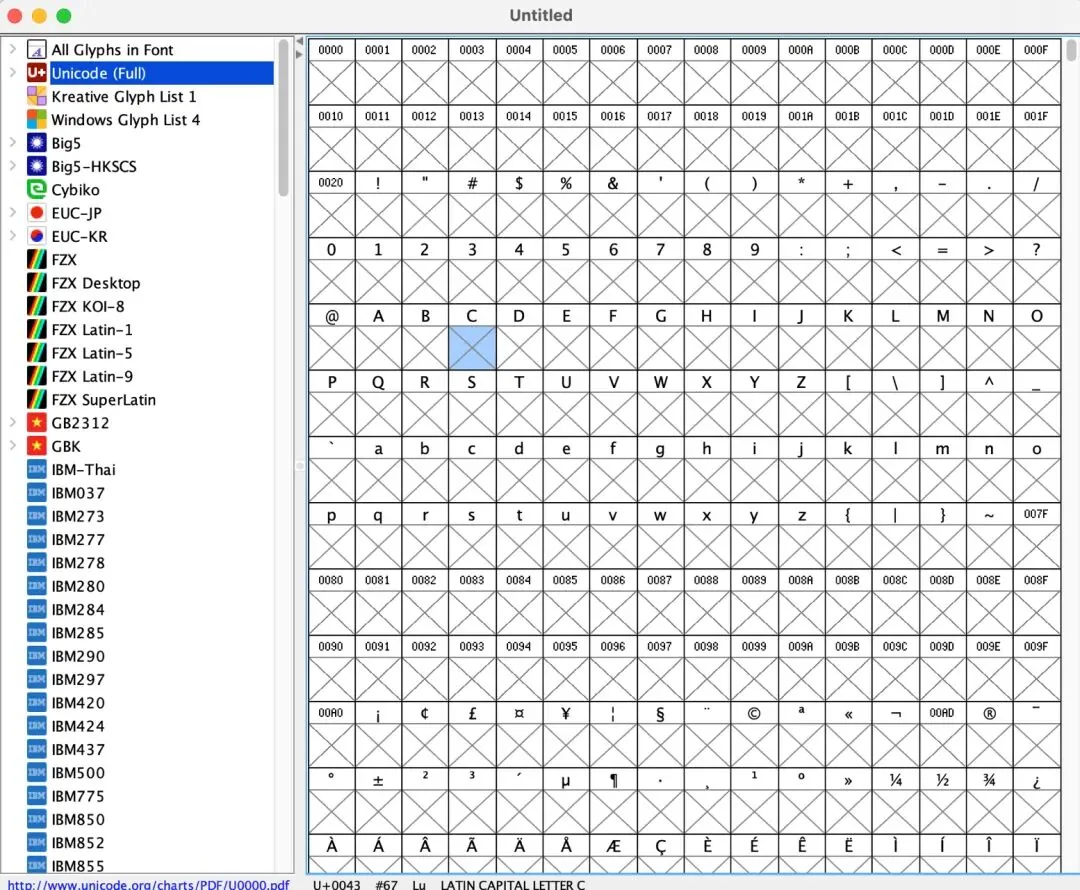Click the FZX SuperLatin striped icon
The height and width of the screenshot is (890, 1080).
[x=37, y=400]
